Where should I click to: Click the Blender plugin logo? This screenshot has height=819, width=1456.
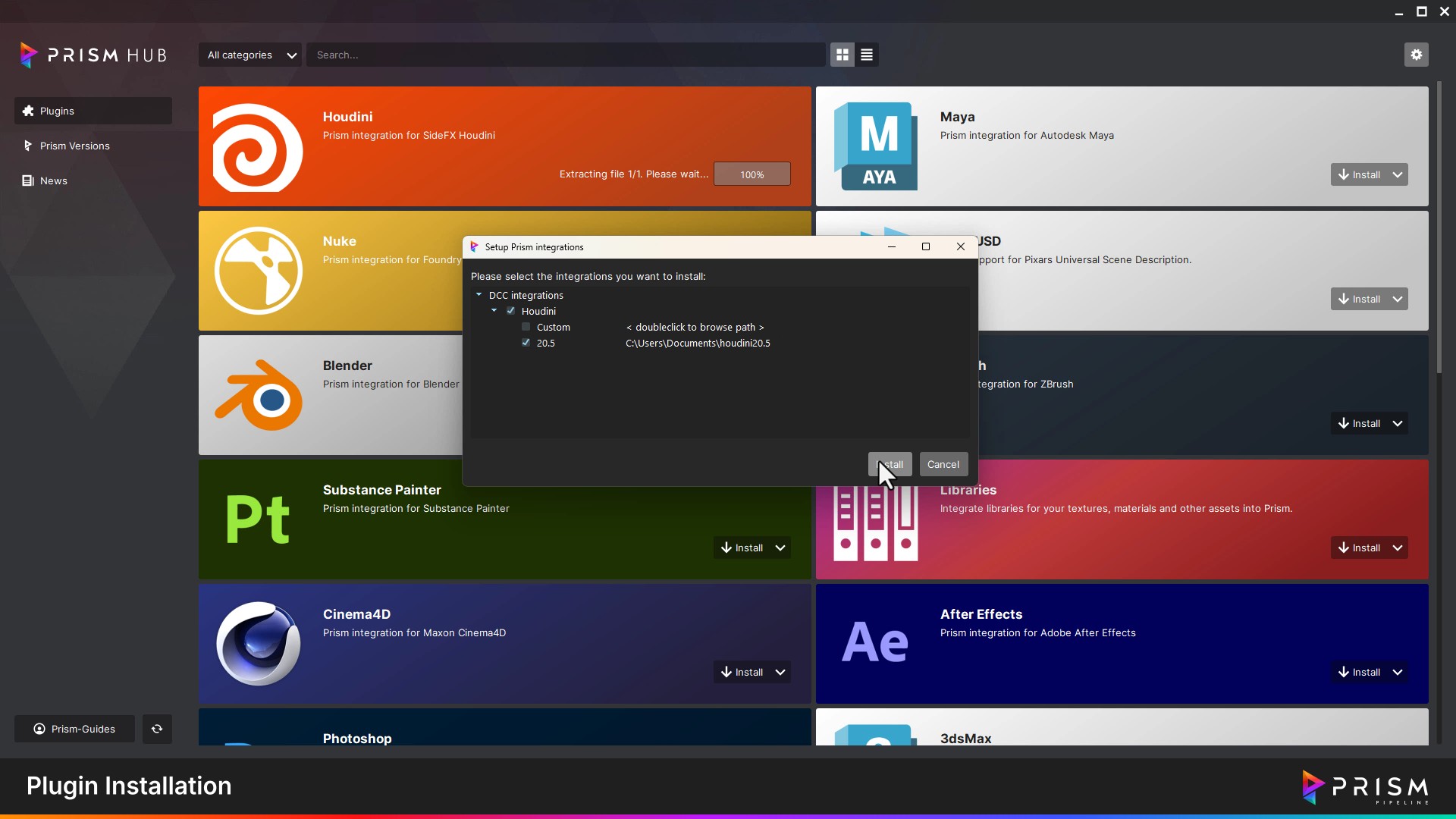point(259,395)
